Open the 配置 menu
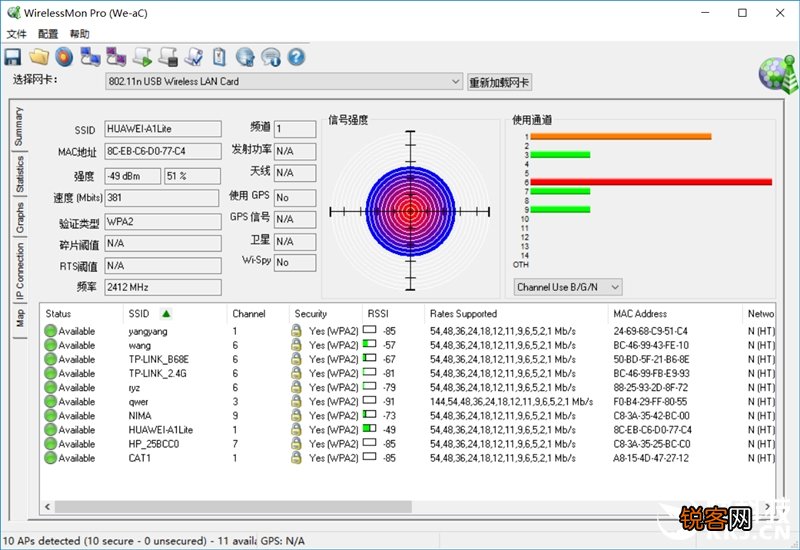The image size is (800, 550). (48, 34)
